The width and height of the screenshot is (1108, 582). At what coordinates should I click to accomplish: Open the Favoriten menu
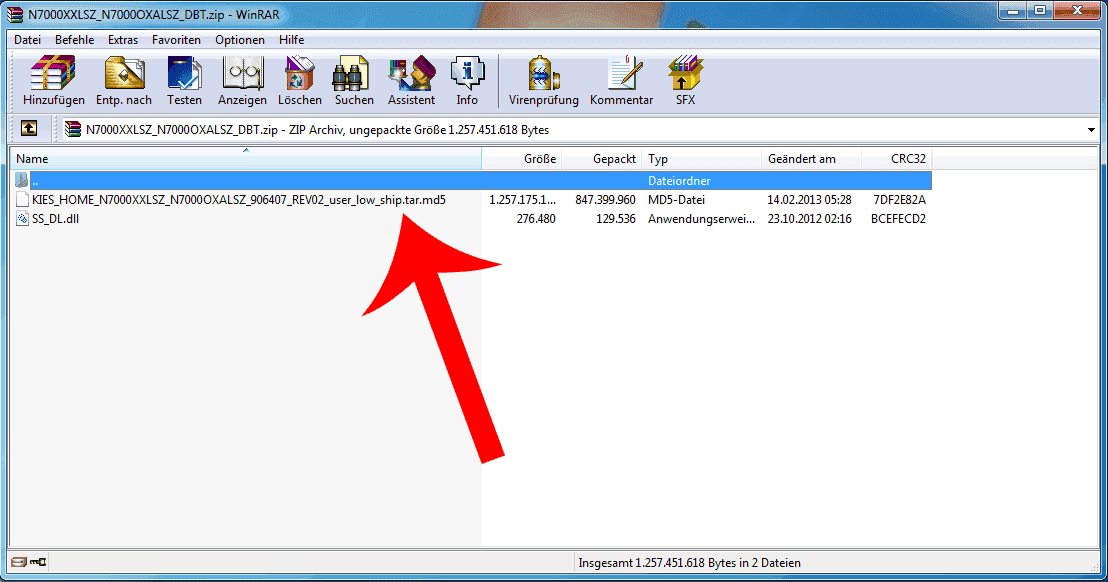176,40
